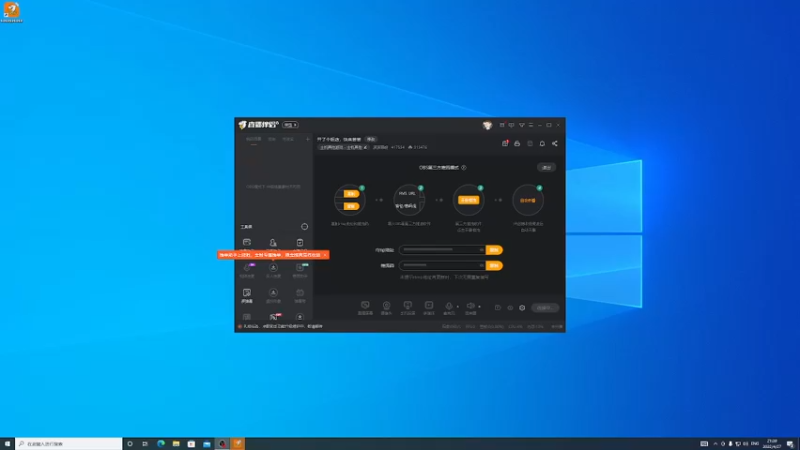
Task: Click the lower orange copy button in step one
Action: [351, 206]
